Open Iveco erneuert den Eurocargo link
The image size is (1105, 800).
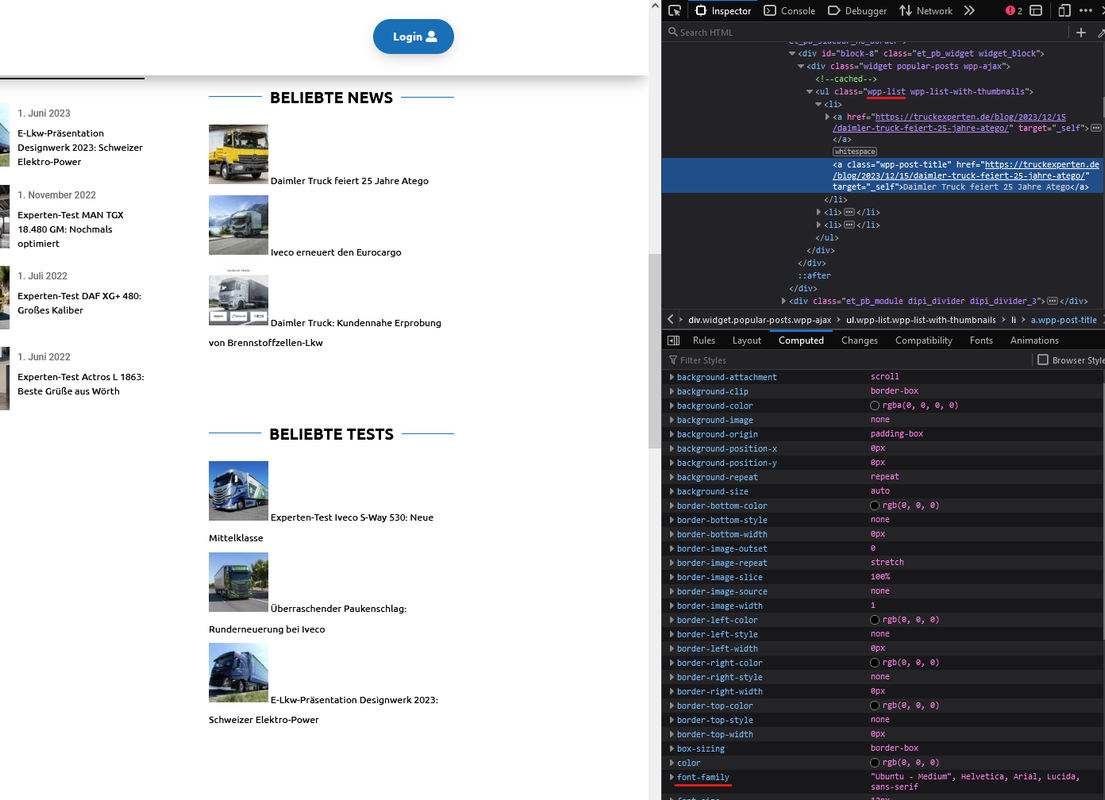coord(336,252)
